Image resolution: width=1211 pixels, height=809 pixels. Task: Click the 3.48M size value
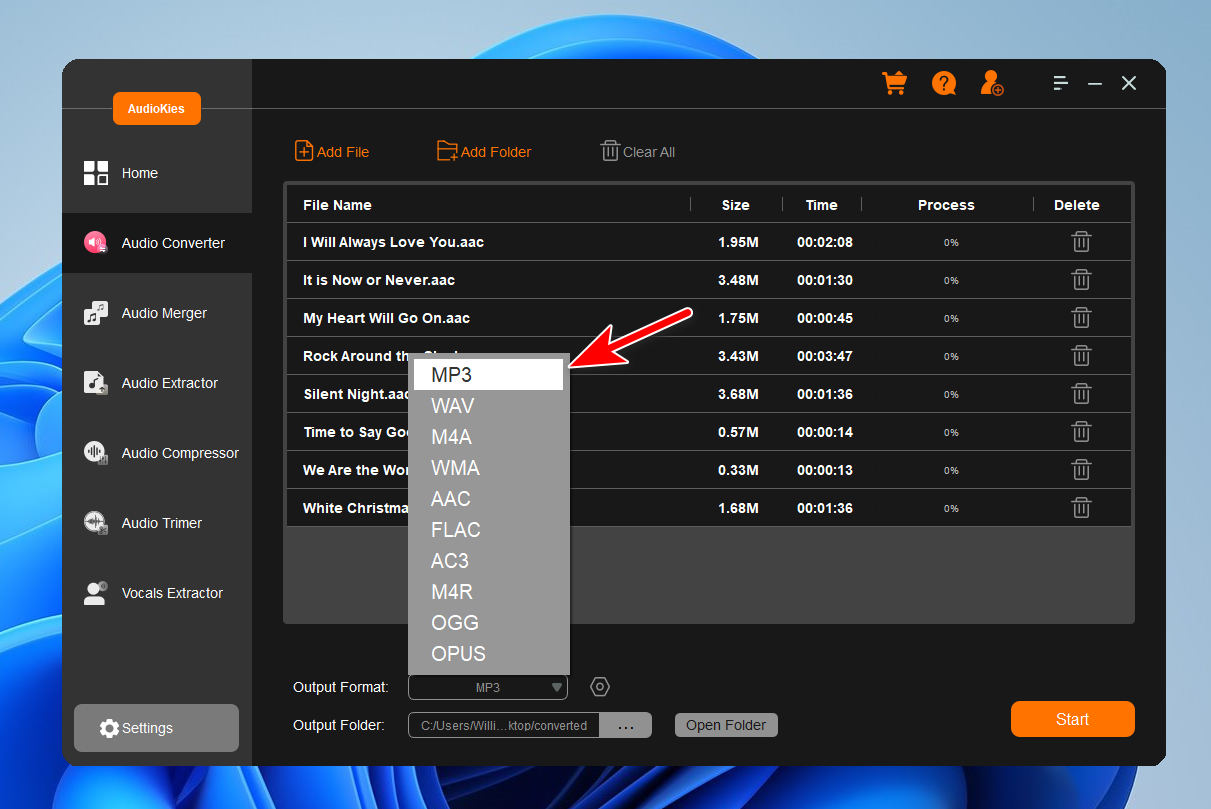(738, 280)
